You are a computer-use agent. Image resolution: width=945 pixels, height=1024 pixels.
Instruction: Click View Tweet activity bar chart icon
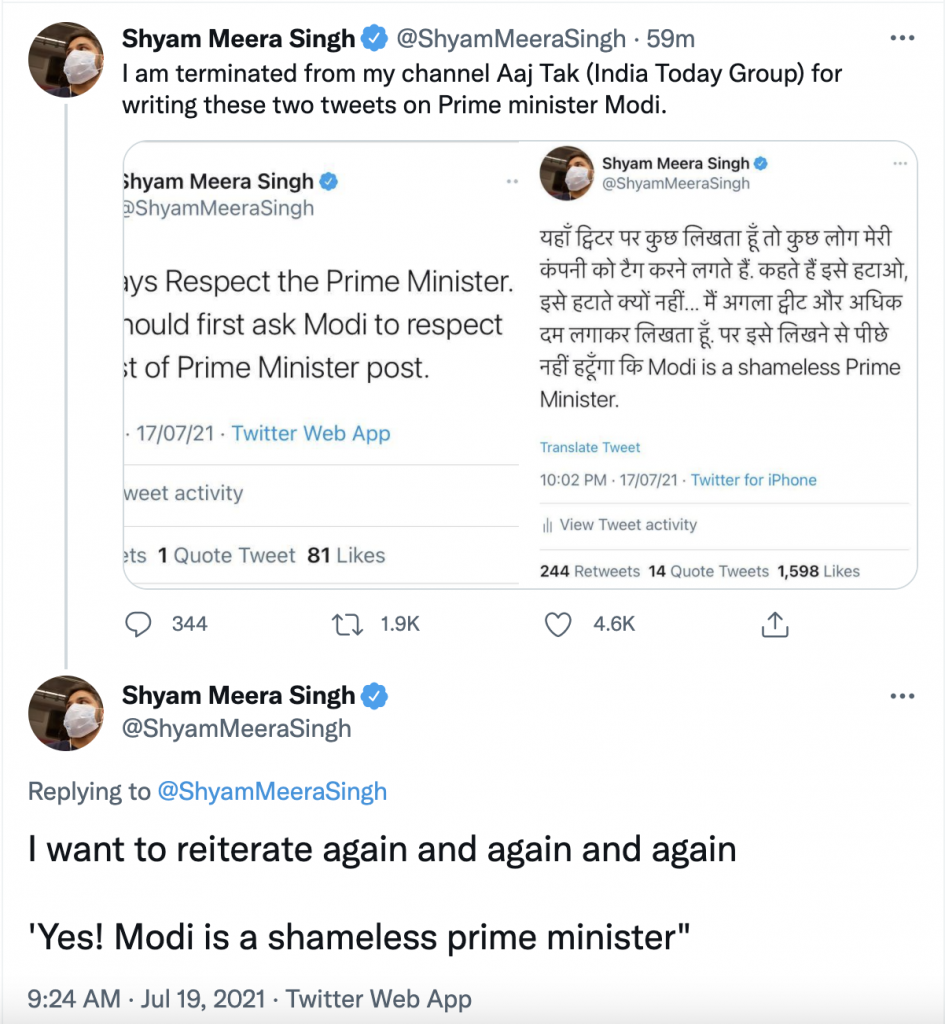[x=547, y=525]
